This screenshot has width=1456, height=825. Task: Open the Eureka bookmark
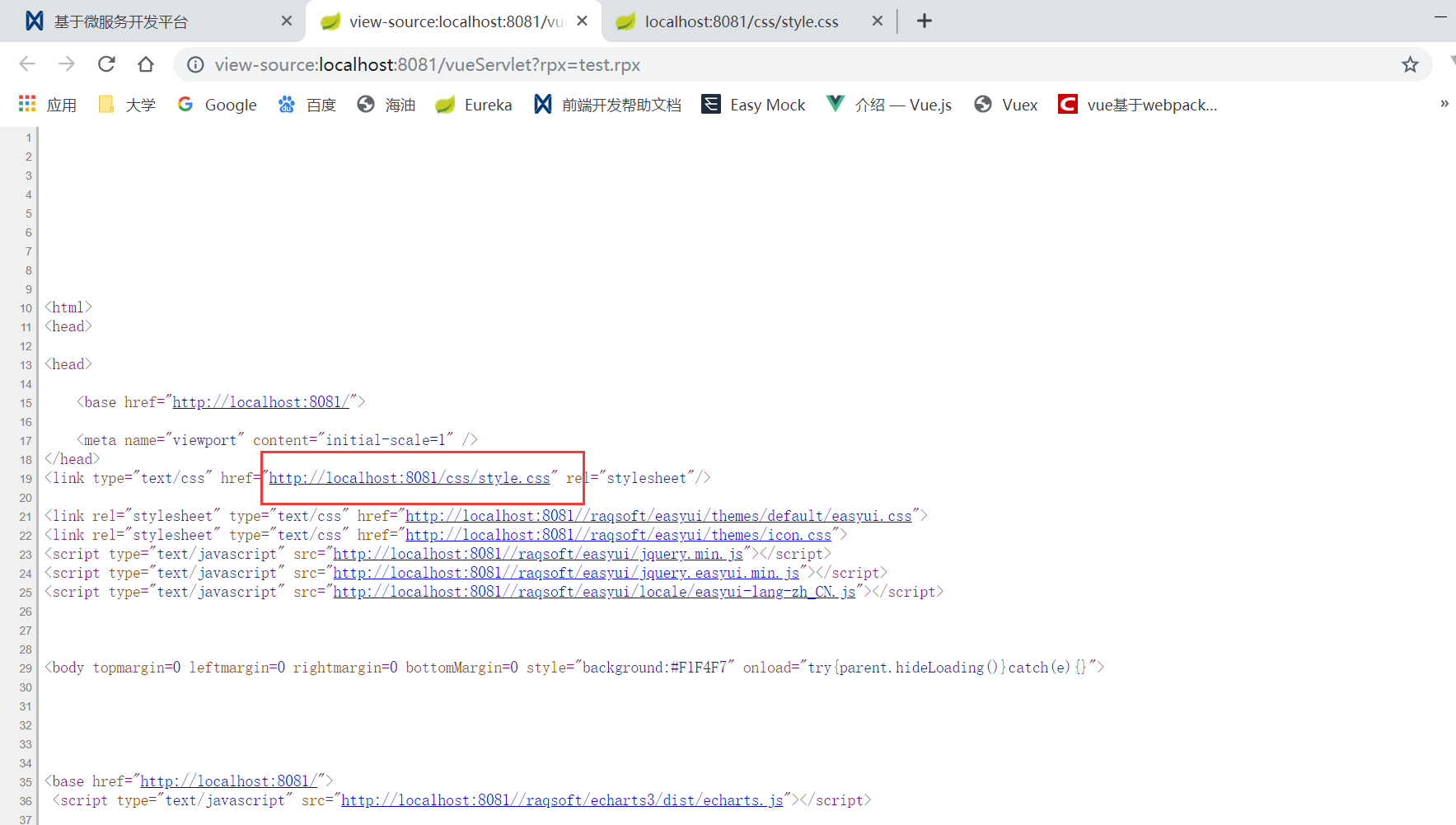tap(474, 105)
